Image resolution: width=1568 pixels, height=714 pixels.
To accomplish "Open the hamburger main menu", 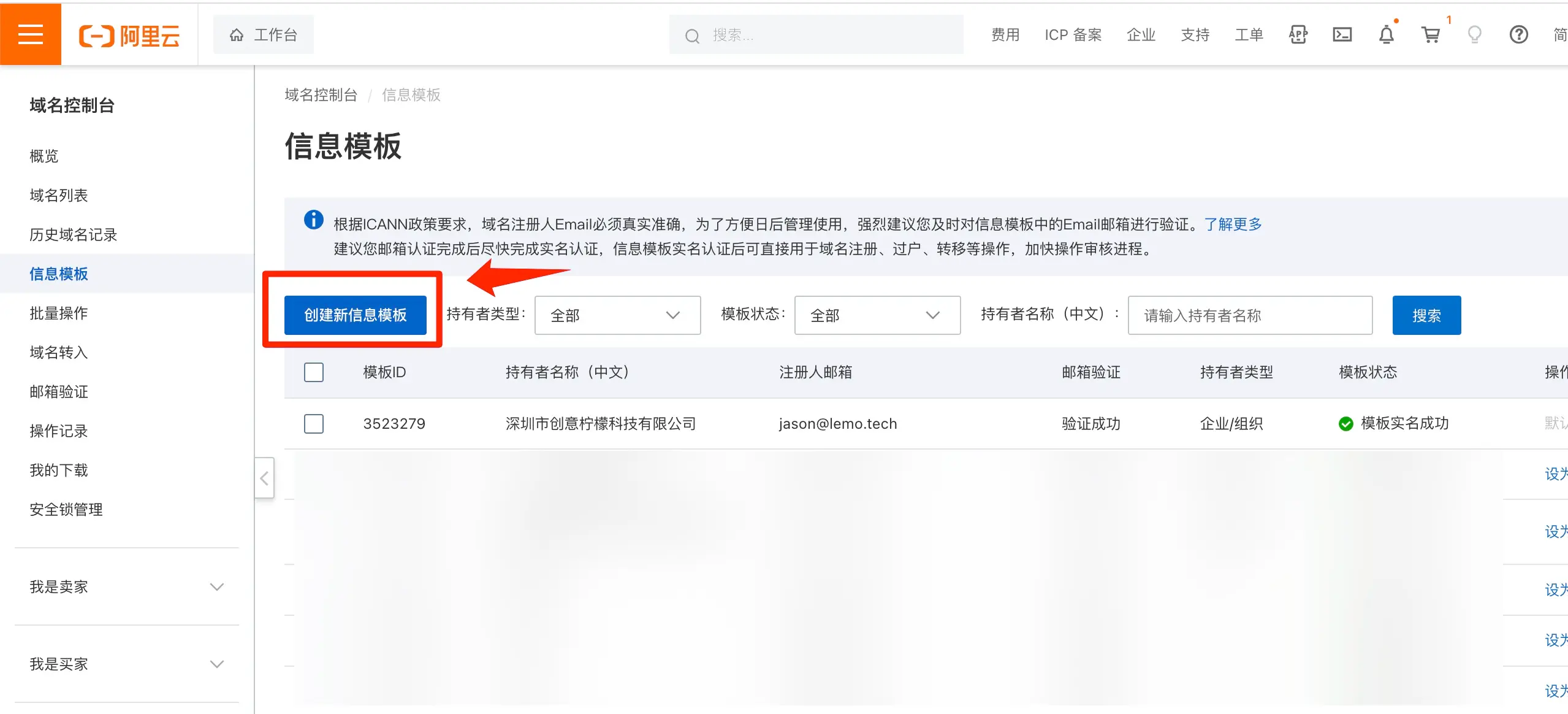I will click(x=30, y=34).
